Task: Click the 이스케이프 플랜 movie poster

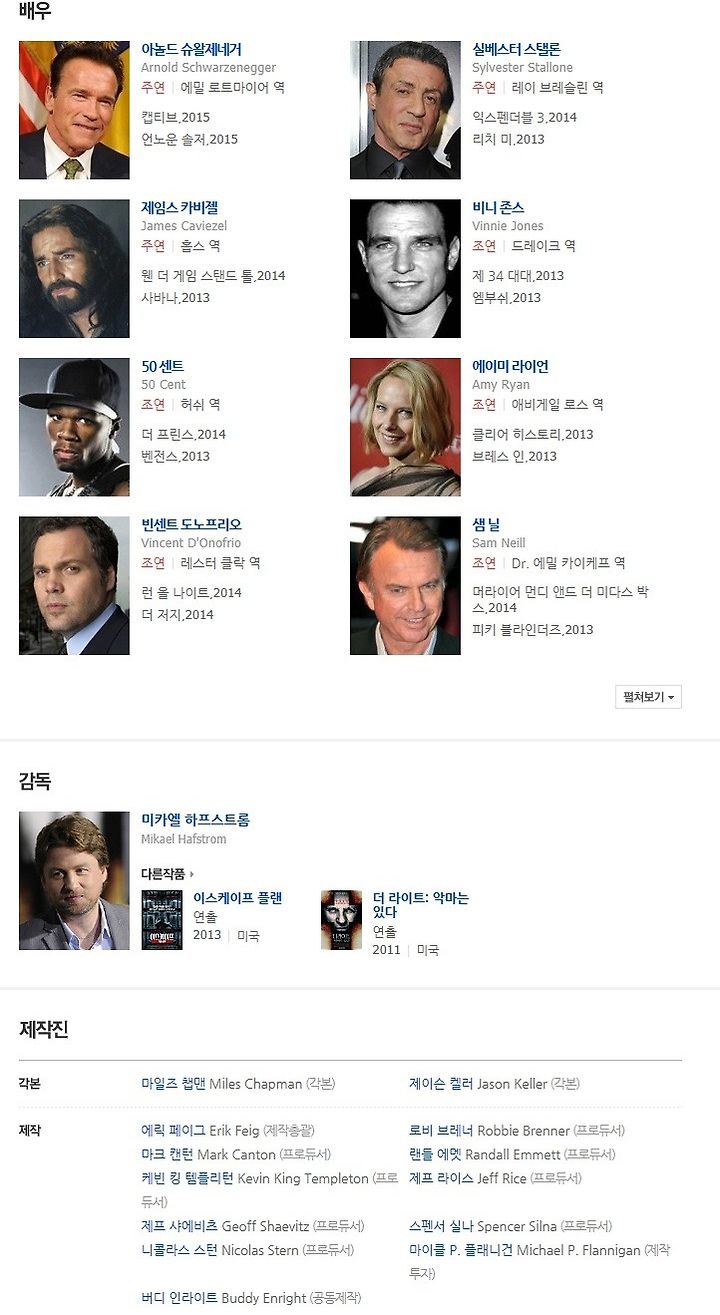Action: (x=162, y=920)
